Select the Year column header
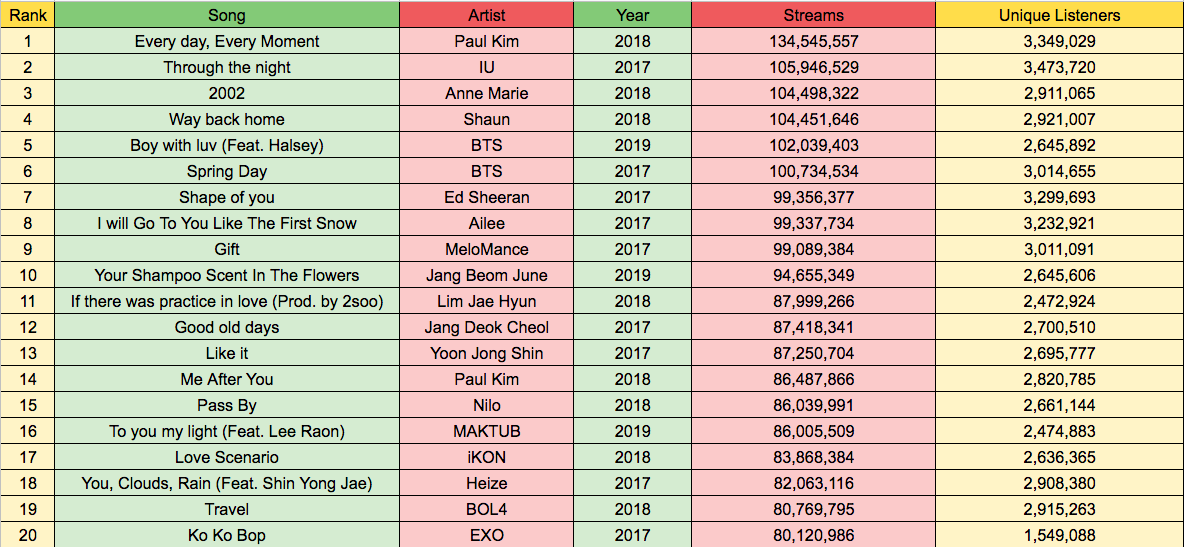 pos(632,15)
